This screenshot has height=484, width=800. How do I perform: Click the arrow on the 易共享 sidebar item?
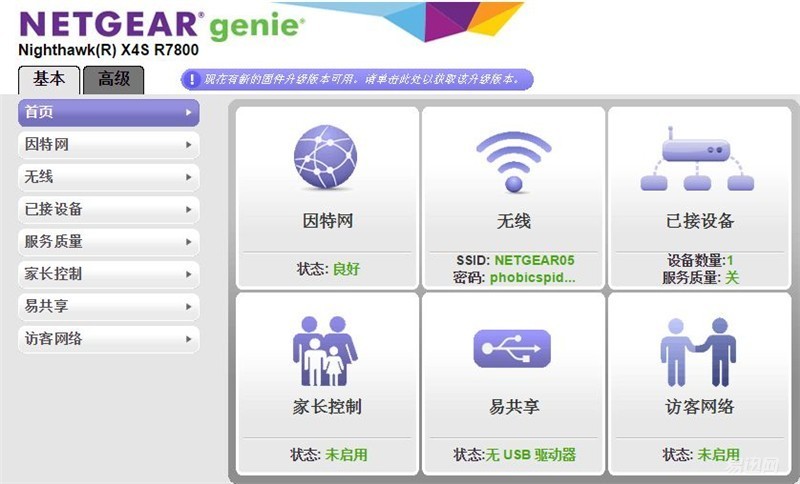pyautogui.click(x=189, y=307)
